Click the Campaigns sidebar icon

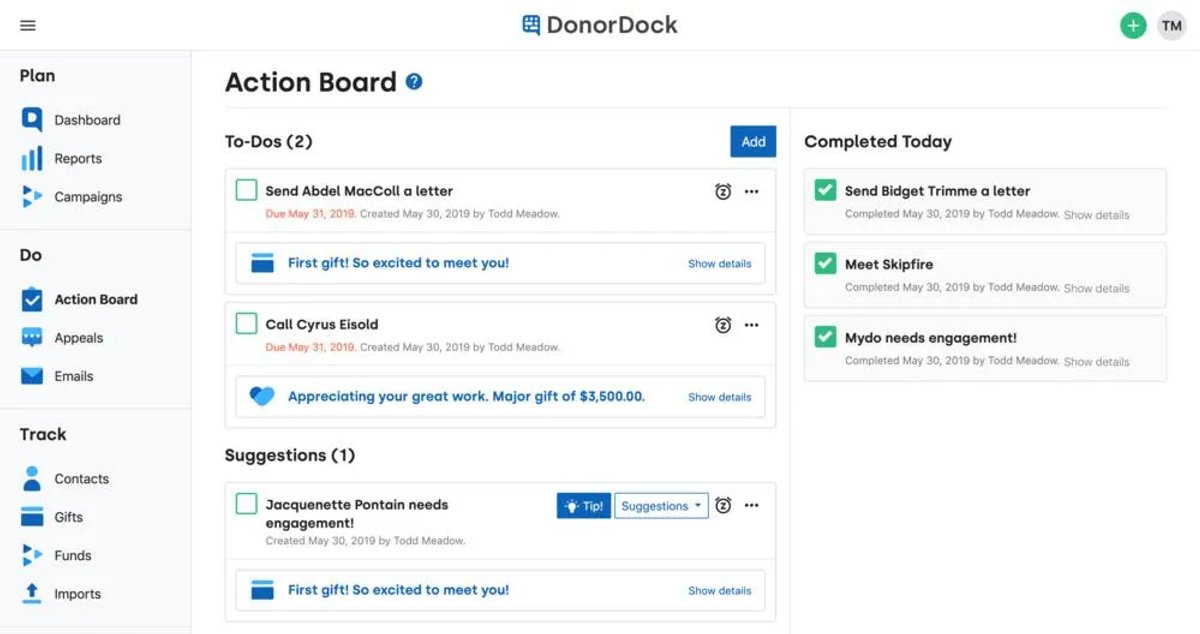32,197
